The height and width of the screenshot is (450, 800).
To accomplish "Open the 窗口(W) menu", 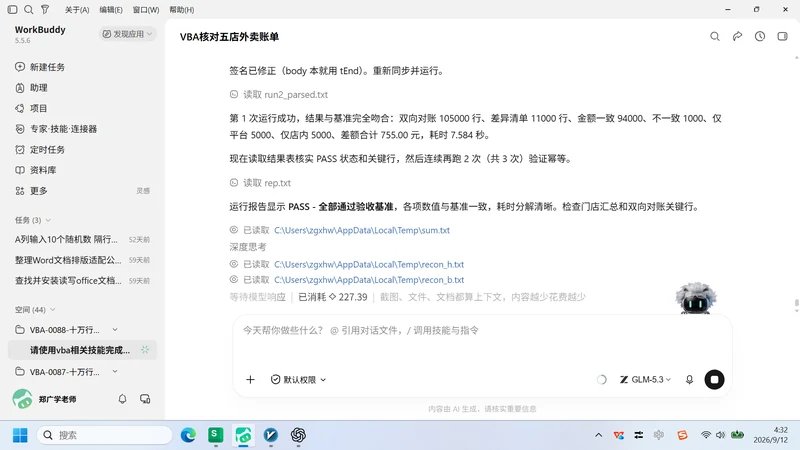I will click(x=146, y=10).
